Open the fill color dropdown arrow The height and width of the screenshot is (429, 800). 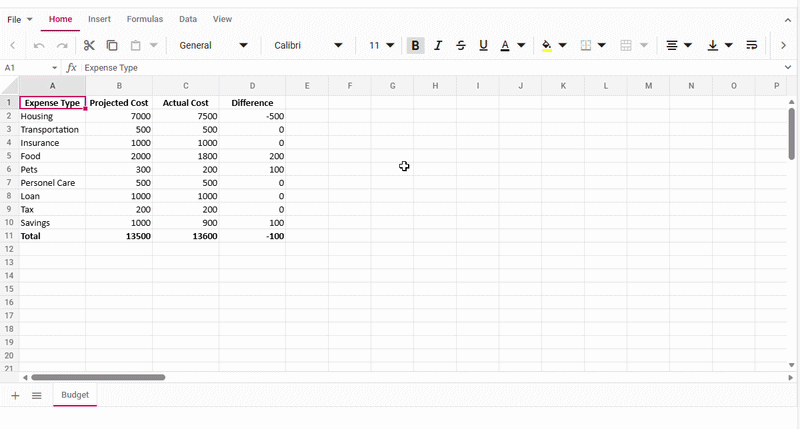pyautogui.click(x=563, y=45)
